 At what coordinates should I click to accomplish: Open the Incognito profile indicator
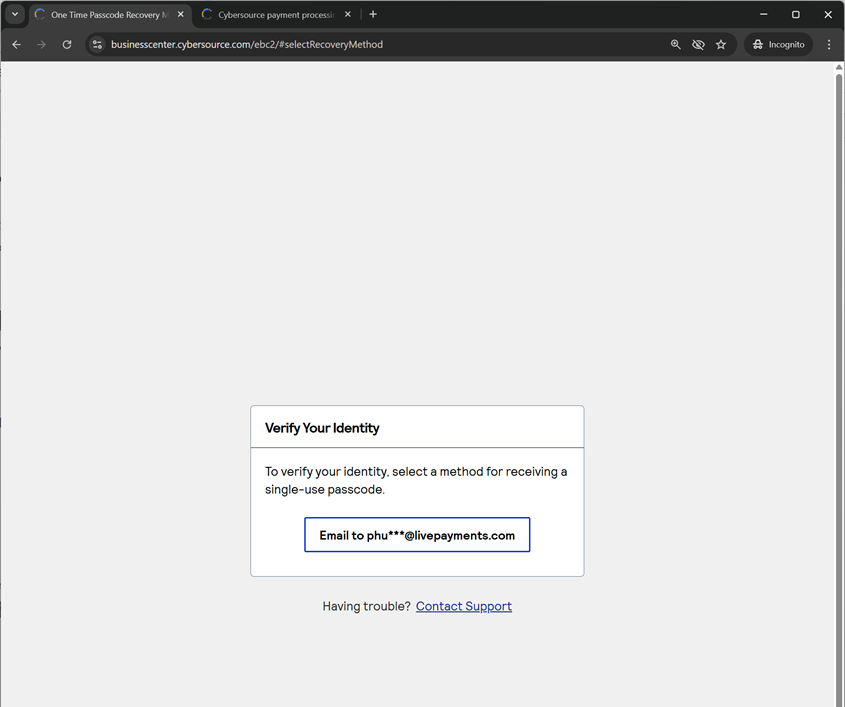778,45
